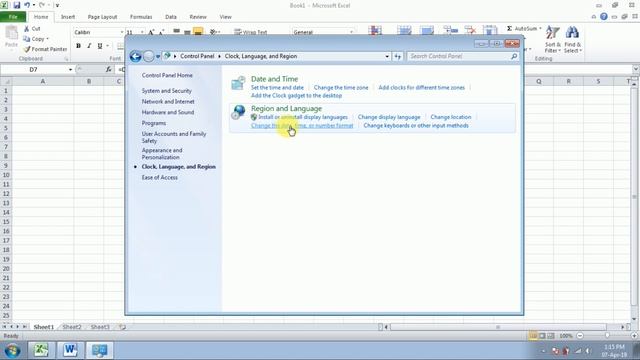Click the Cut scissors icon in Excel
Image resolution: width=640 pixels, height=360 pixels.
click(27, 29)
